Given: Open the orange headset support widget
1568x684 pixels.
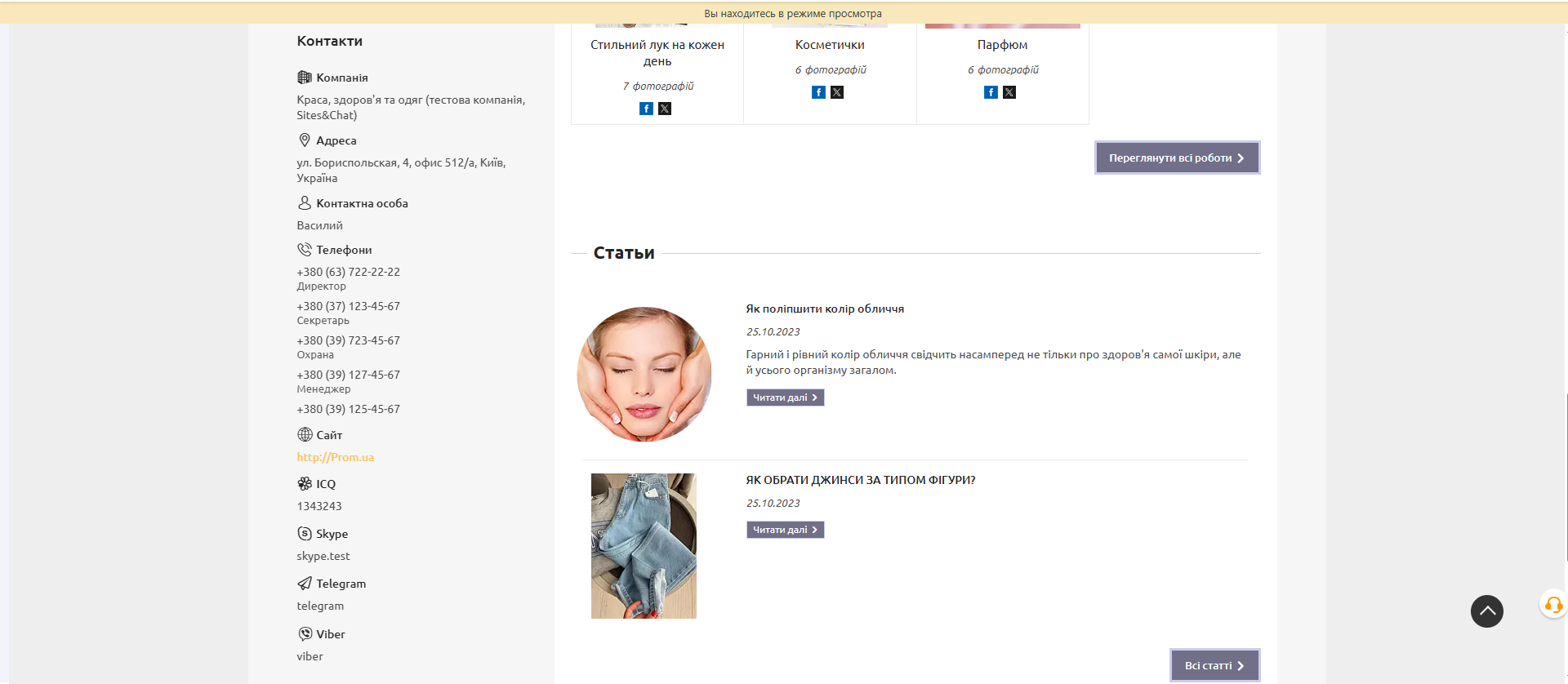Looking at the screenshot, I should click(x=1552, y=605).
